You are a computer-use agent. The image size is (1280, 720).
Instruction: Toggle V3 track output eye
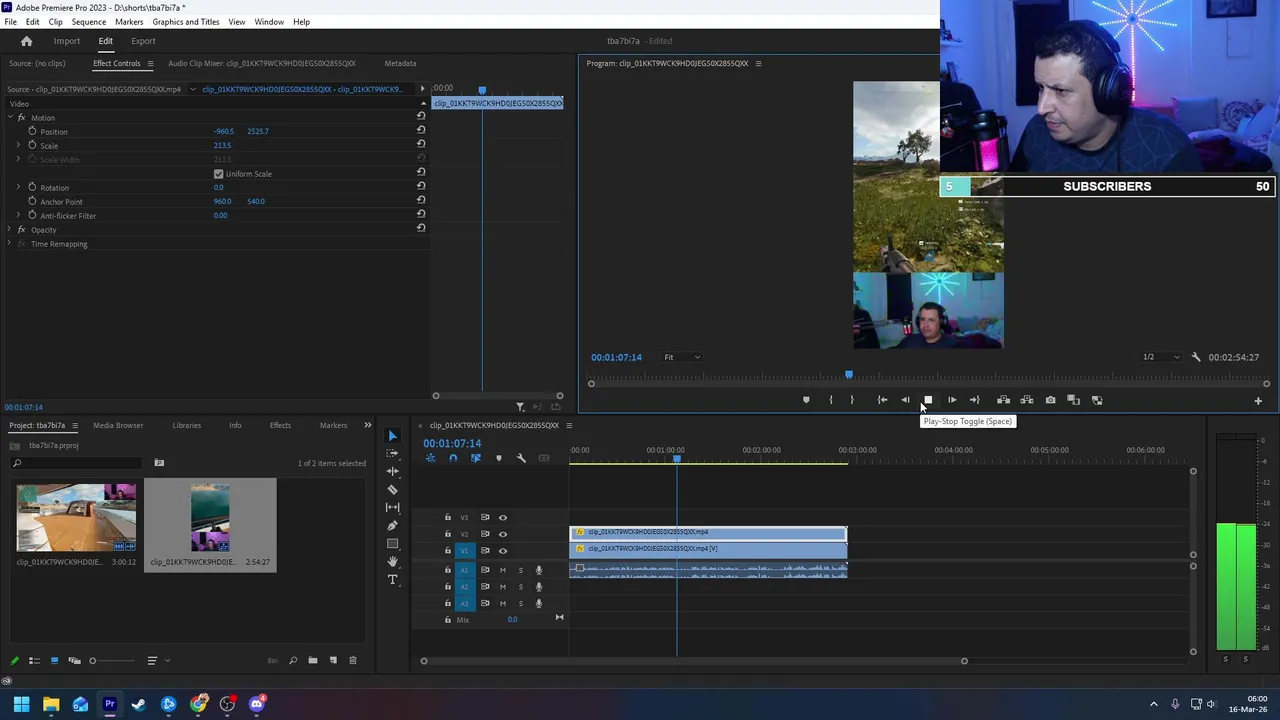tap(503, 518)
